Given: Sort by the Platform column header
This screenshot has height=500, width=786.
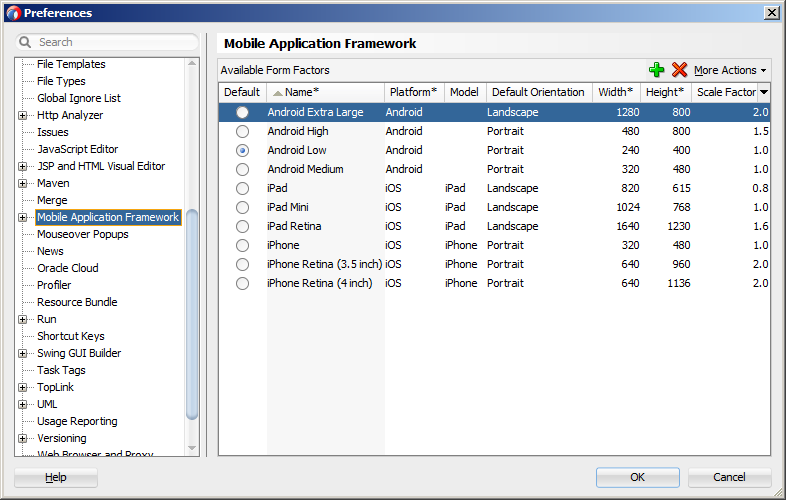Looking at the screenshot, I should tap(414, 92).
